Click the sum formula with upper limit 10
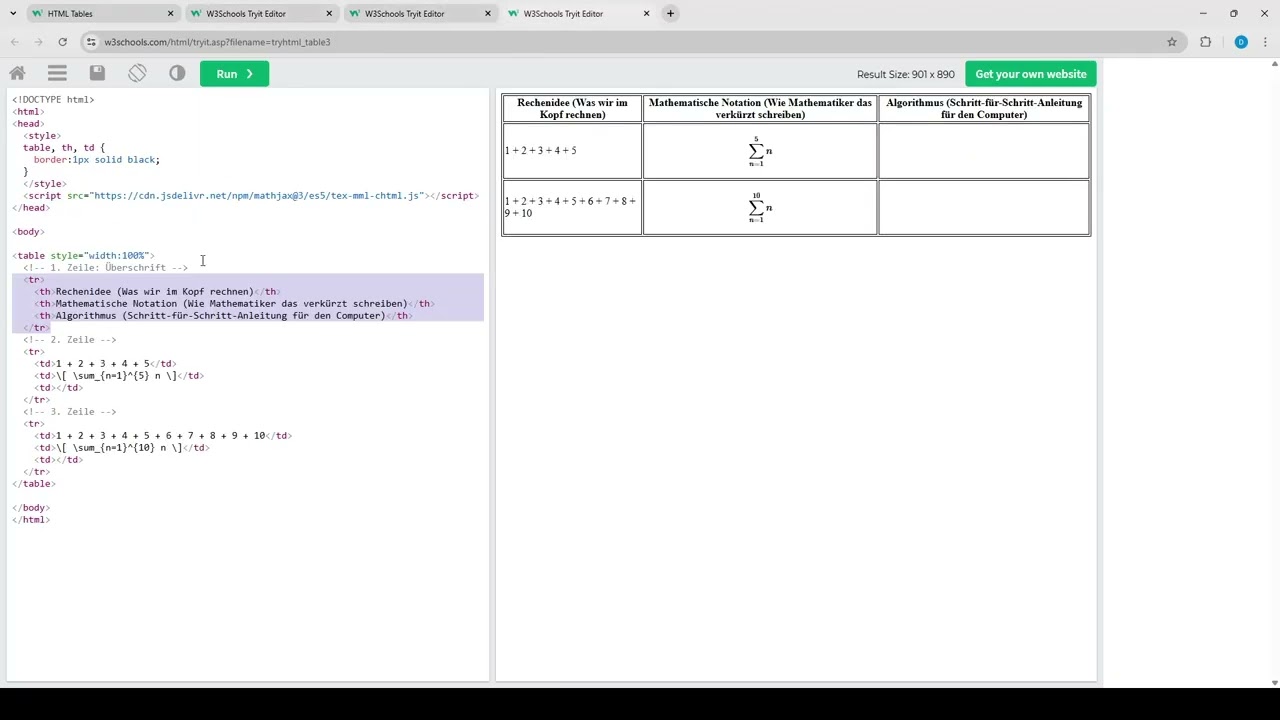Screen dimensions: 1280x720 tap(760, 207)
